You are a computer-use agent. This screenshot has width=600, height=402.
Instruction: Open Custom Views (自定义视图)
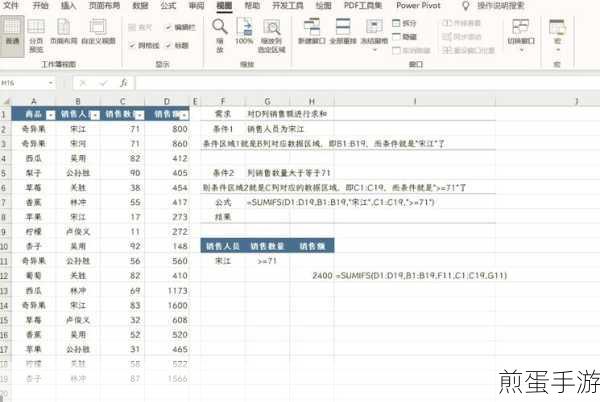(x=98, y=32)
